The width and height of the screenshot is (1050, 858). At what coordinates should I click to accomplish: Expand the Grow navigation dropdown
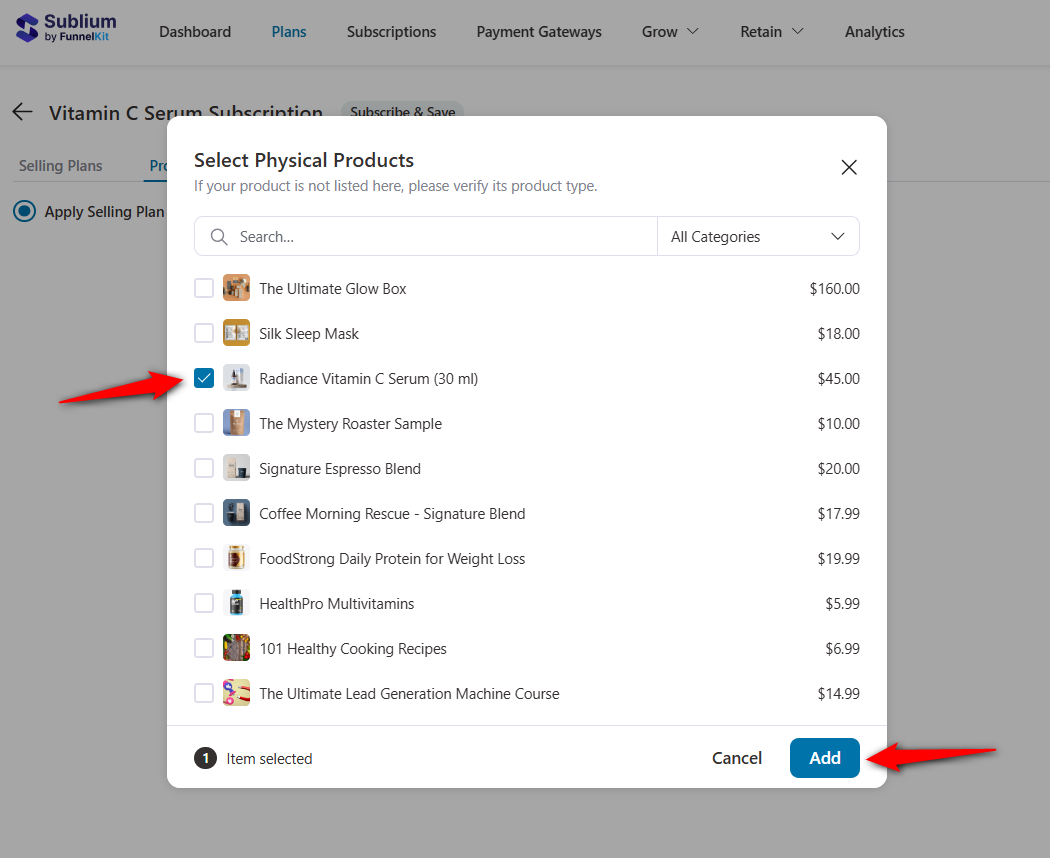(x=669, y=31)
